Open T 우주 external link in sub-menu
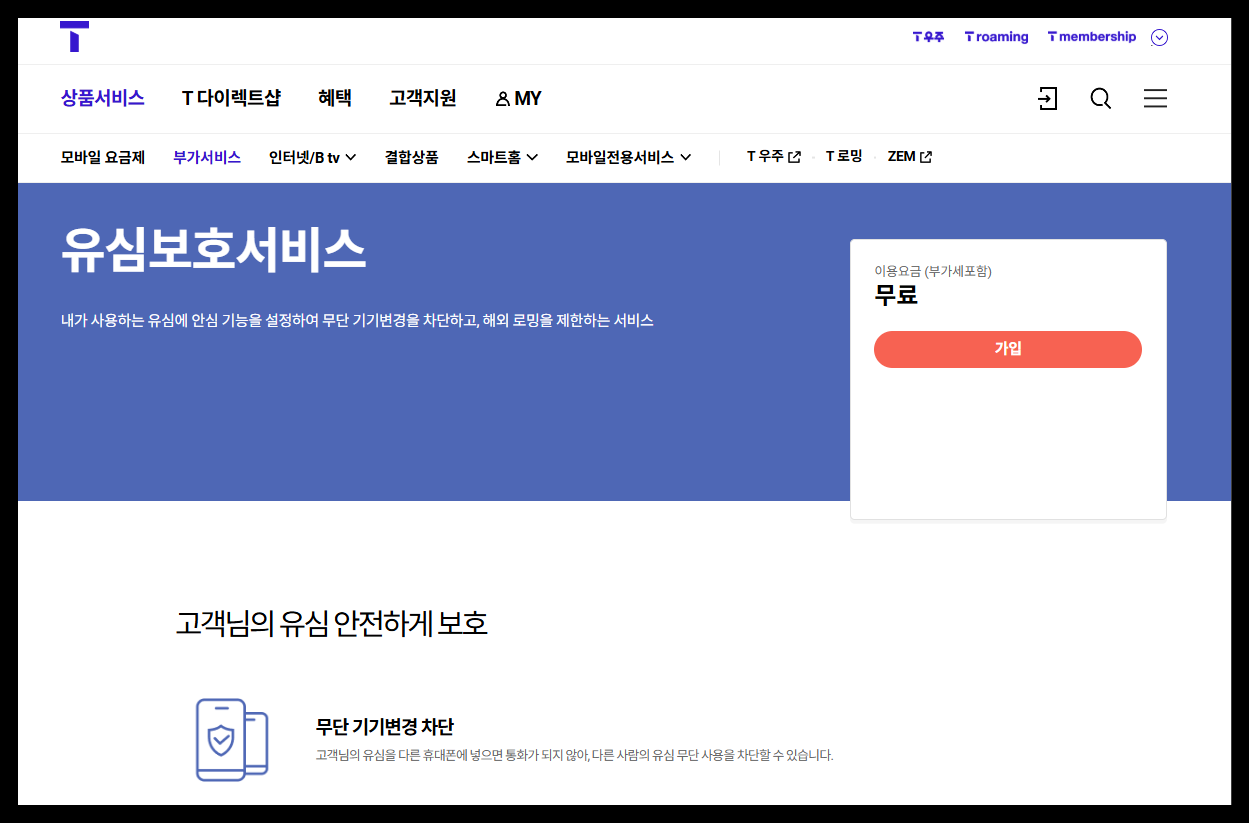The width and height of the screenshot is (1249, 823). (x=774, y=157)
